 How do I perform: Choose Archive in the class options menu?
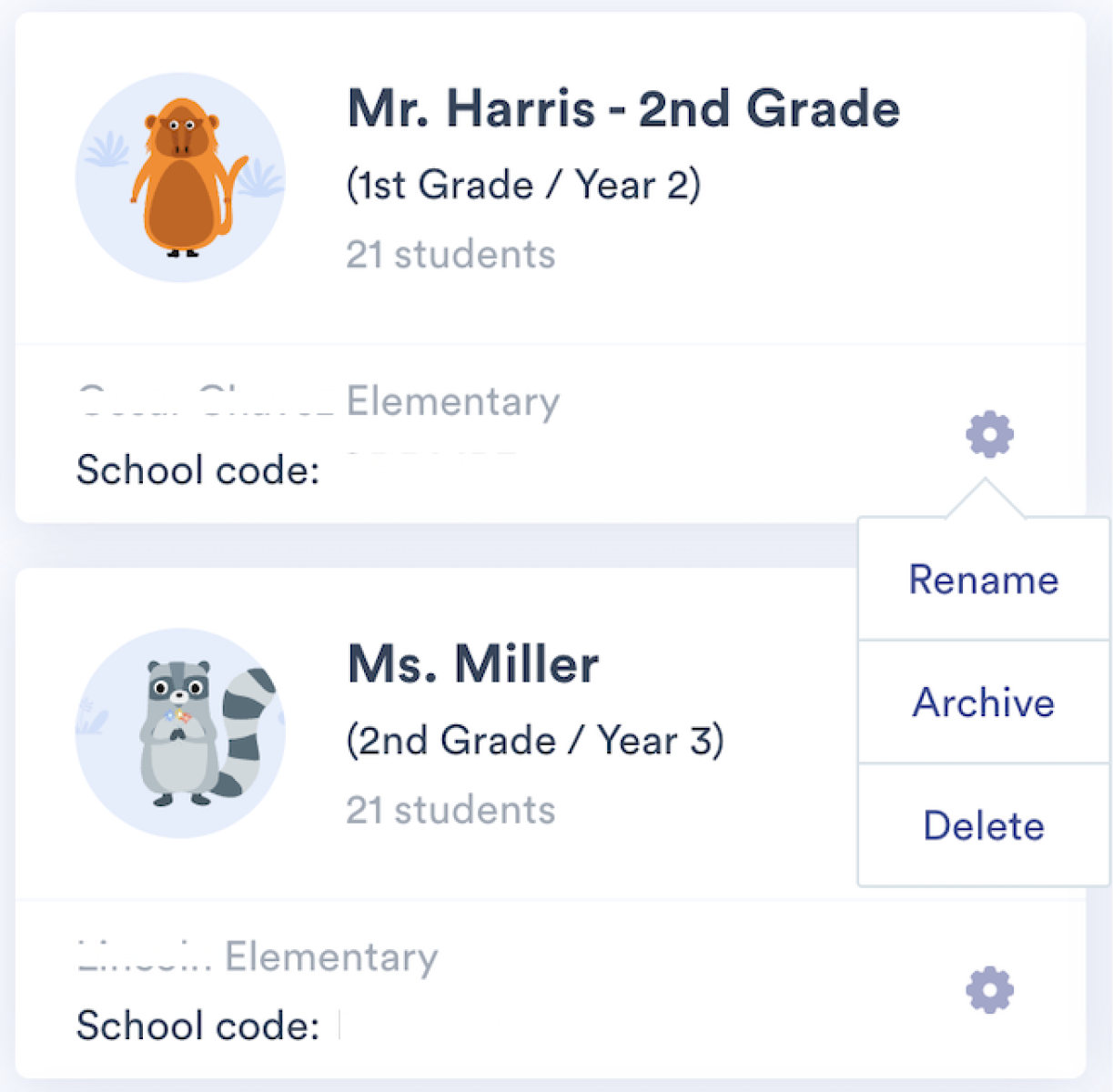[984, 702]
